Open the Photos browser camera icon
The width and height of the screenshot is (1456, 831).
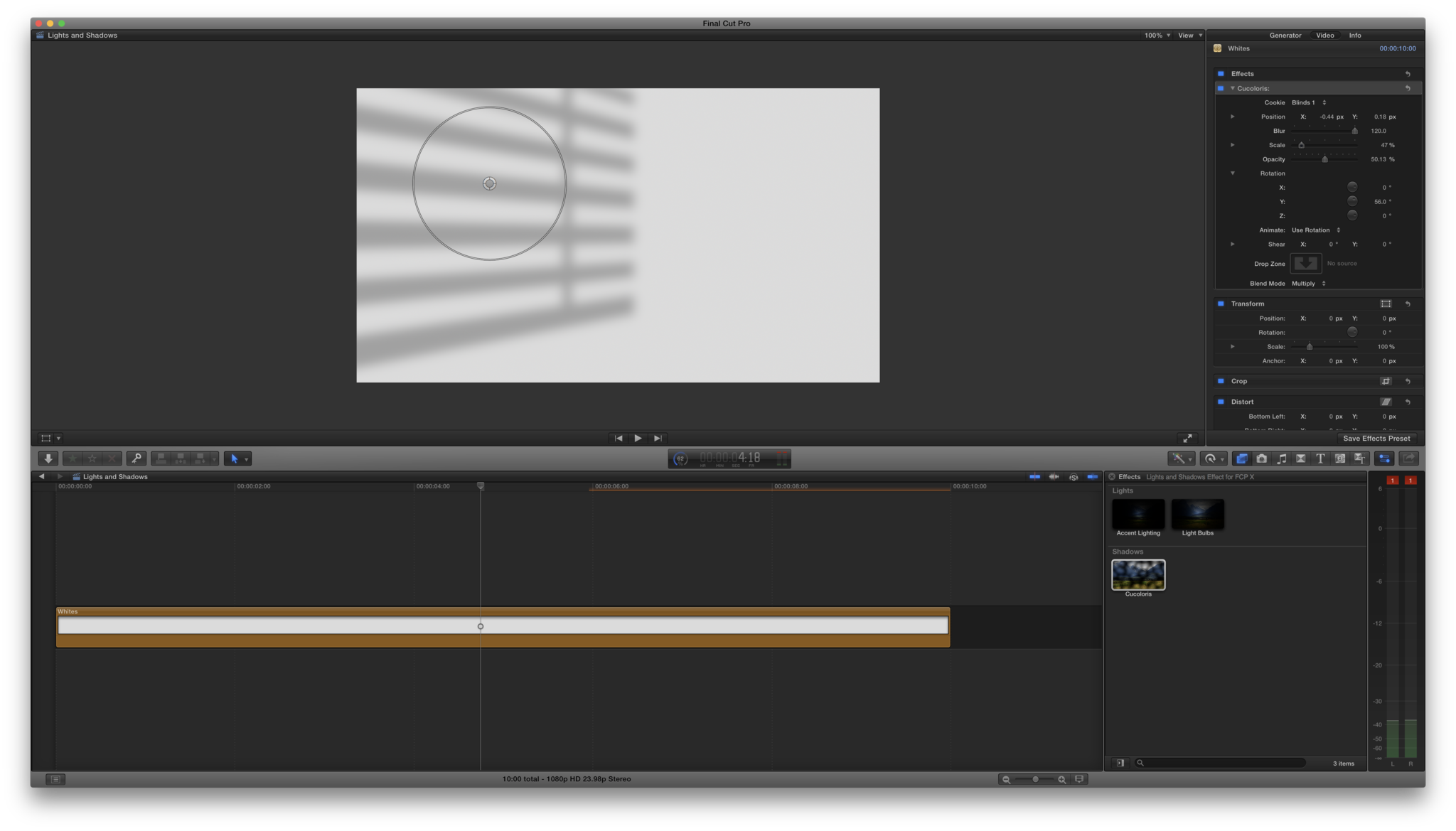pyautogui.click(x=1262, y=459)
